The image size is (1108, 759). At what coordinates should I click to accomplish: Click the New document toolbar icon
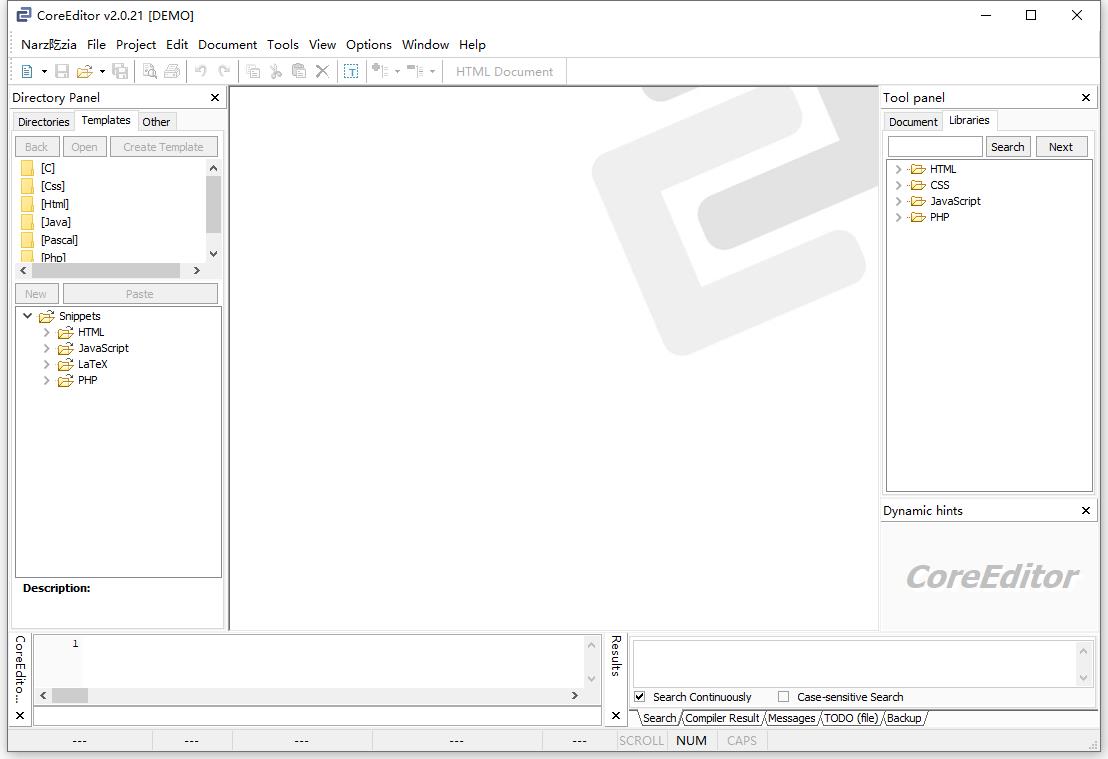pyautogui.click(x=27, y=71)
